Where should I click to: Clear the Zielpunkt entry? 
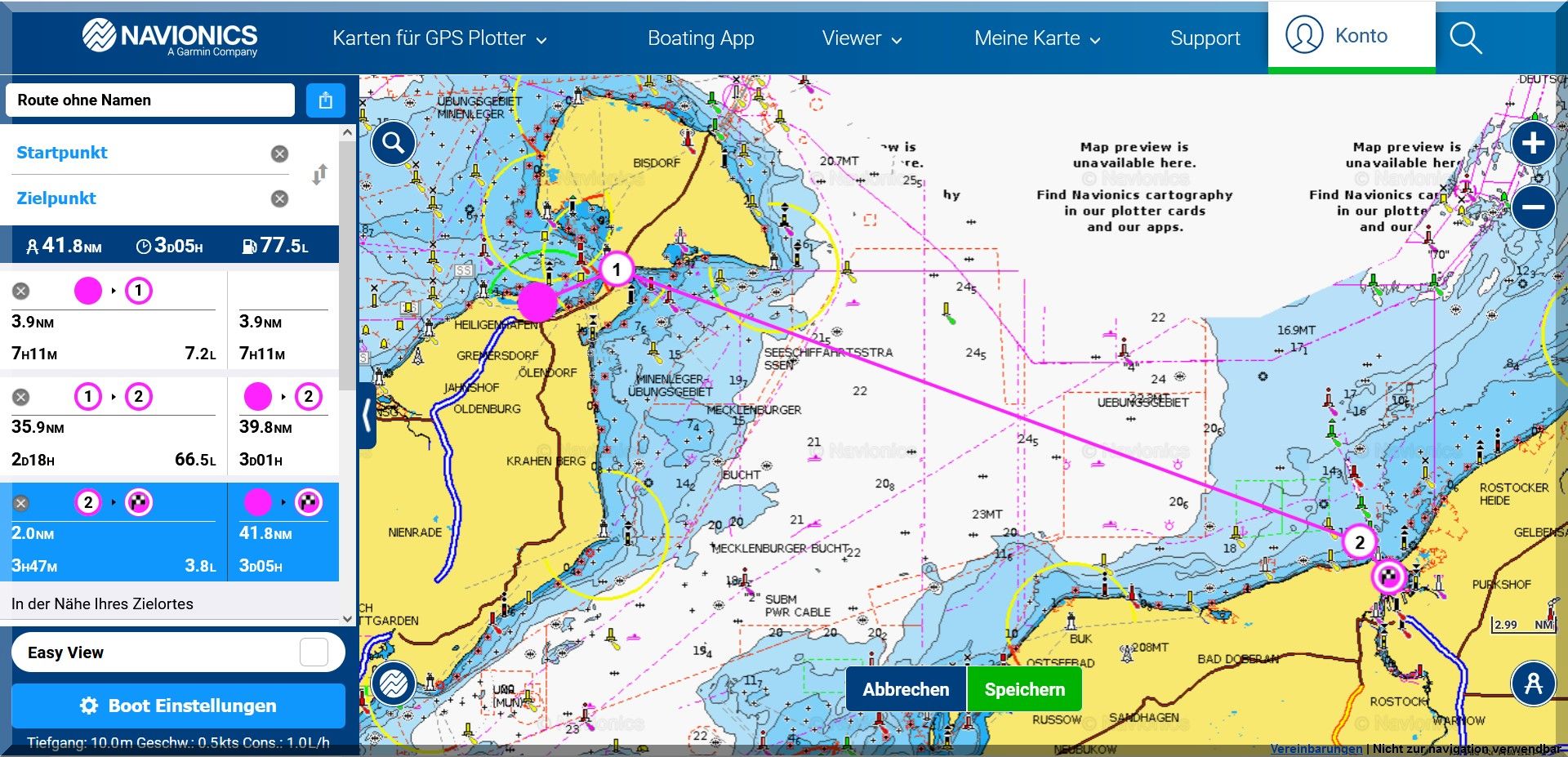click(279, 198)
